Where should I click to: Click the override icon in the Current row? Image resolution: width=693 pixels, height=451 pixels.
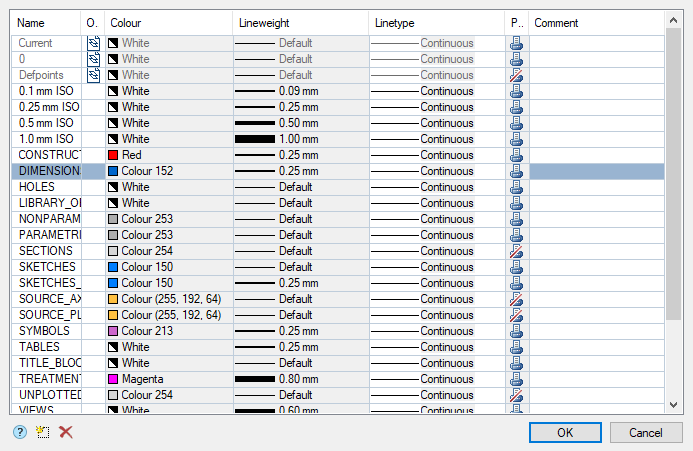[93, 43]
